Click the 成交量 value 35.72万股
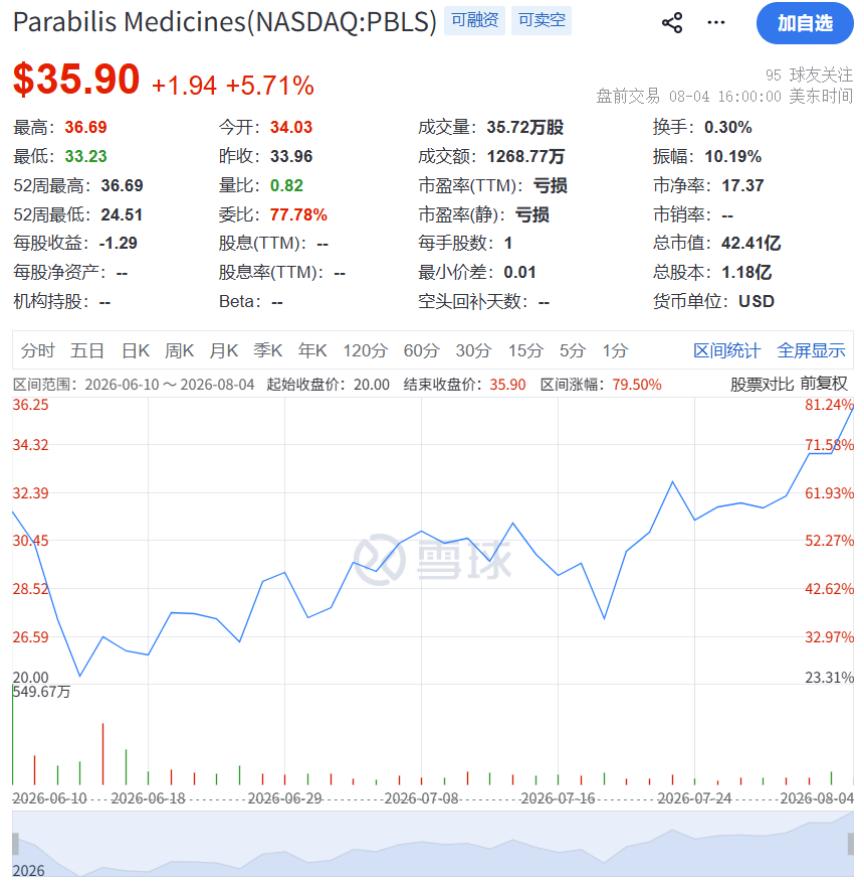Image resolution: width=864 pixels, height=882 pixels. [x=525, y=127]
